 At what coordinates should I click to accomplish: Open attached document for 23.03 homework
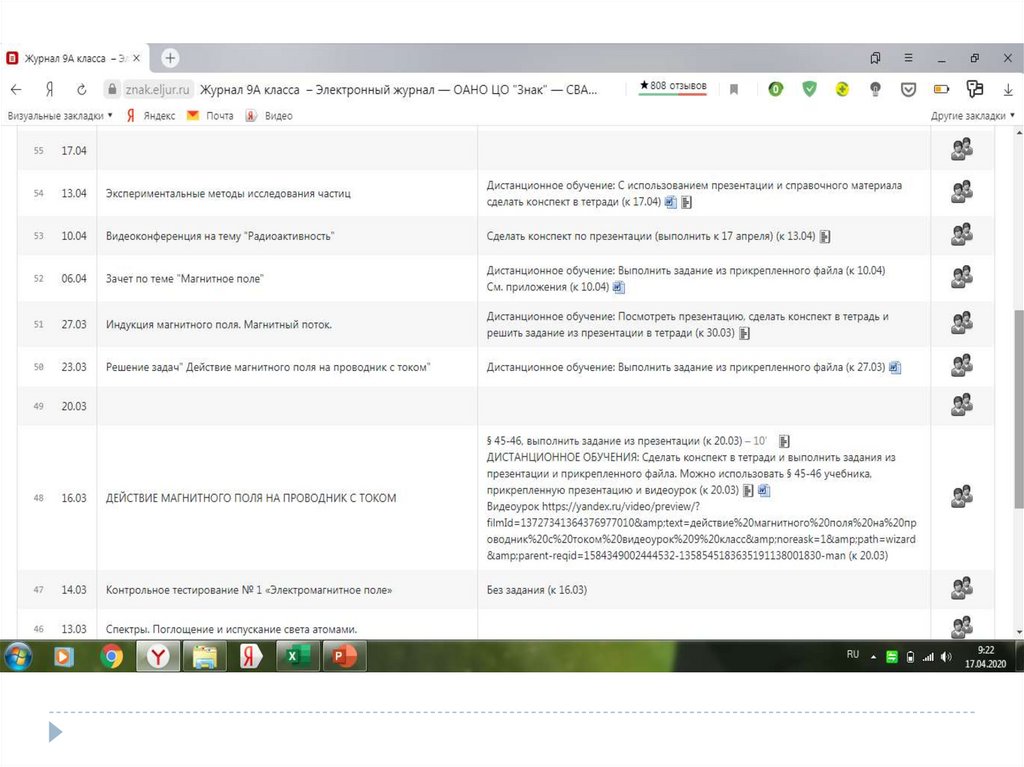click(895, 368)
